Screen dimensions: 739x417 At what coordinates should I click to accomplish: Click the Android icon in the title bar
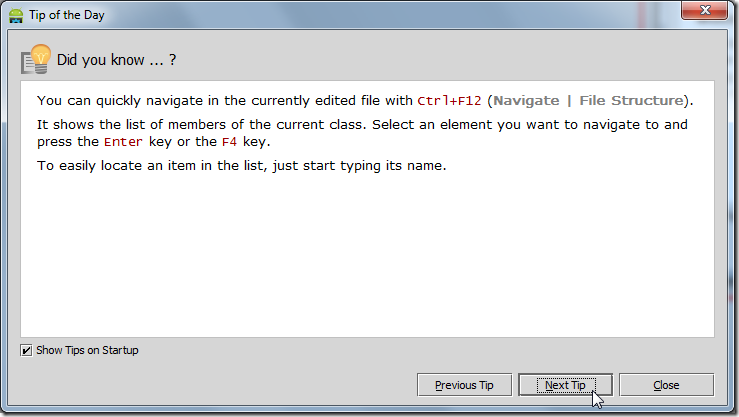click(15, 15)
